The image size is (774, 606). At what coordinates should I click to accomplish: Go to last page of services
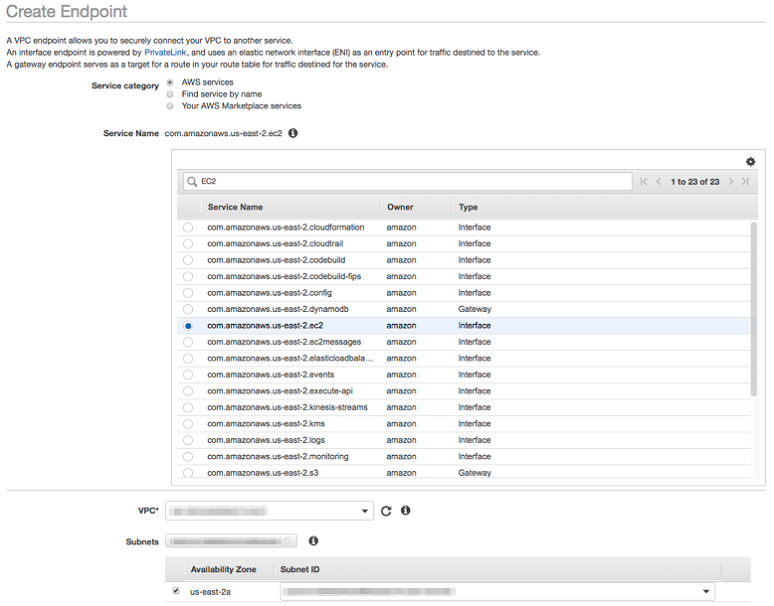(745, 182)
